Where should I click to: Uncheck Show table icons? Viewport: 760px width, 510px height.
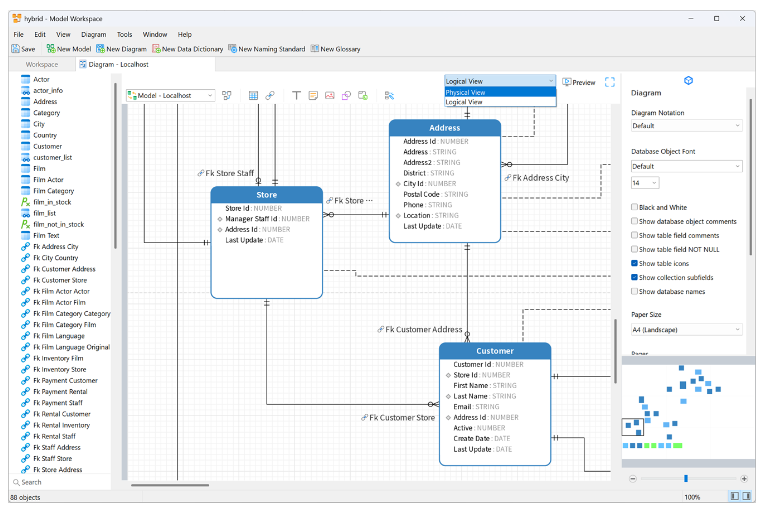pos(634,263)
